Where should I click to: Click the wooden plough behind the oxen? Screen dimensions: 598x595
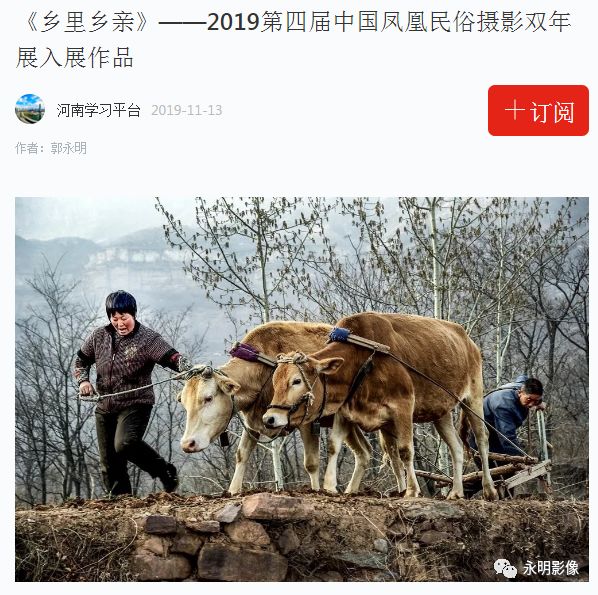496,469
